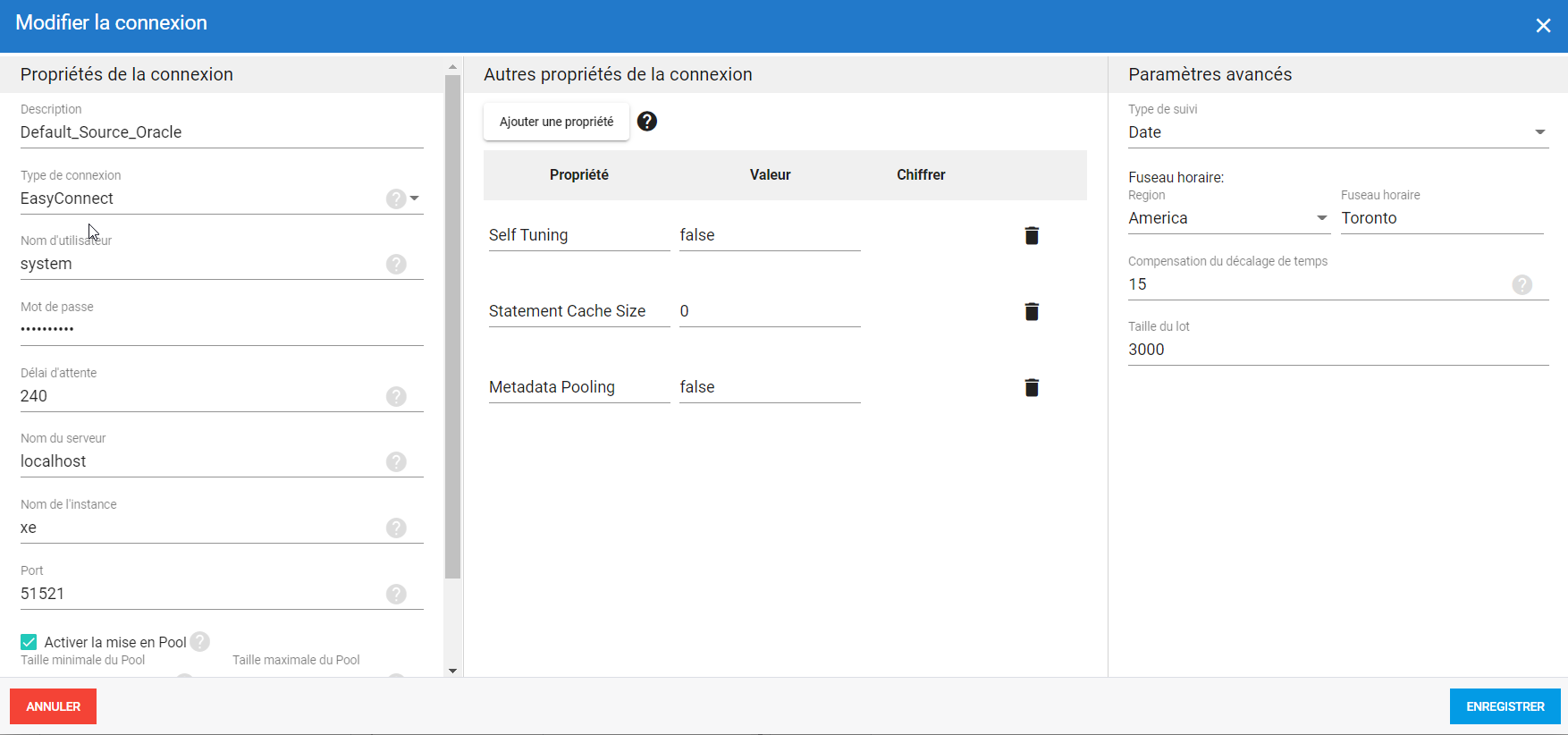Show help for Nom du serveur field
Screen dimensions: 1568x735
point(396,461)
